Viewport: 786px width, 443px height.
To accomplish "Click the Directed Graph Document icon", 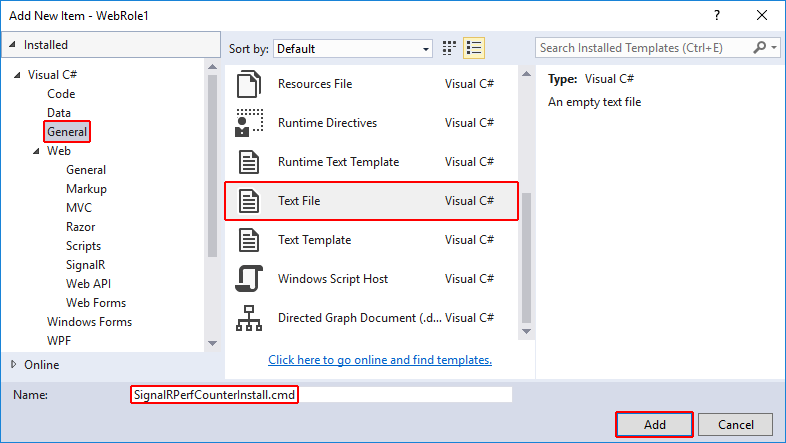I will 247,318.
